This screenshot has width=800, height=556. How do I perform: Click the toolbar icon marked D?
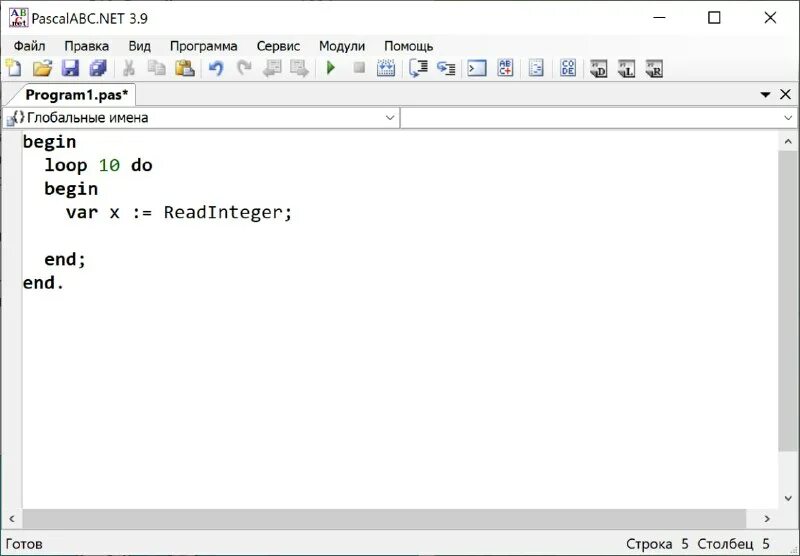(x=598, y=68)
